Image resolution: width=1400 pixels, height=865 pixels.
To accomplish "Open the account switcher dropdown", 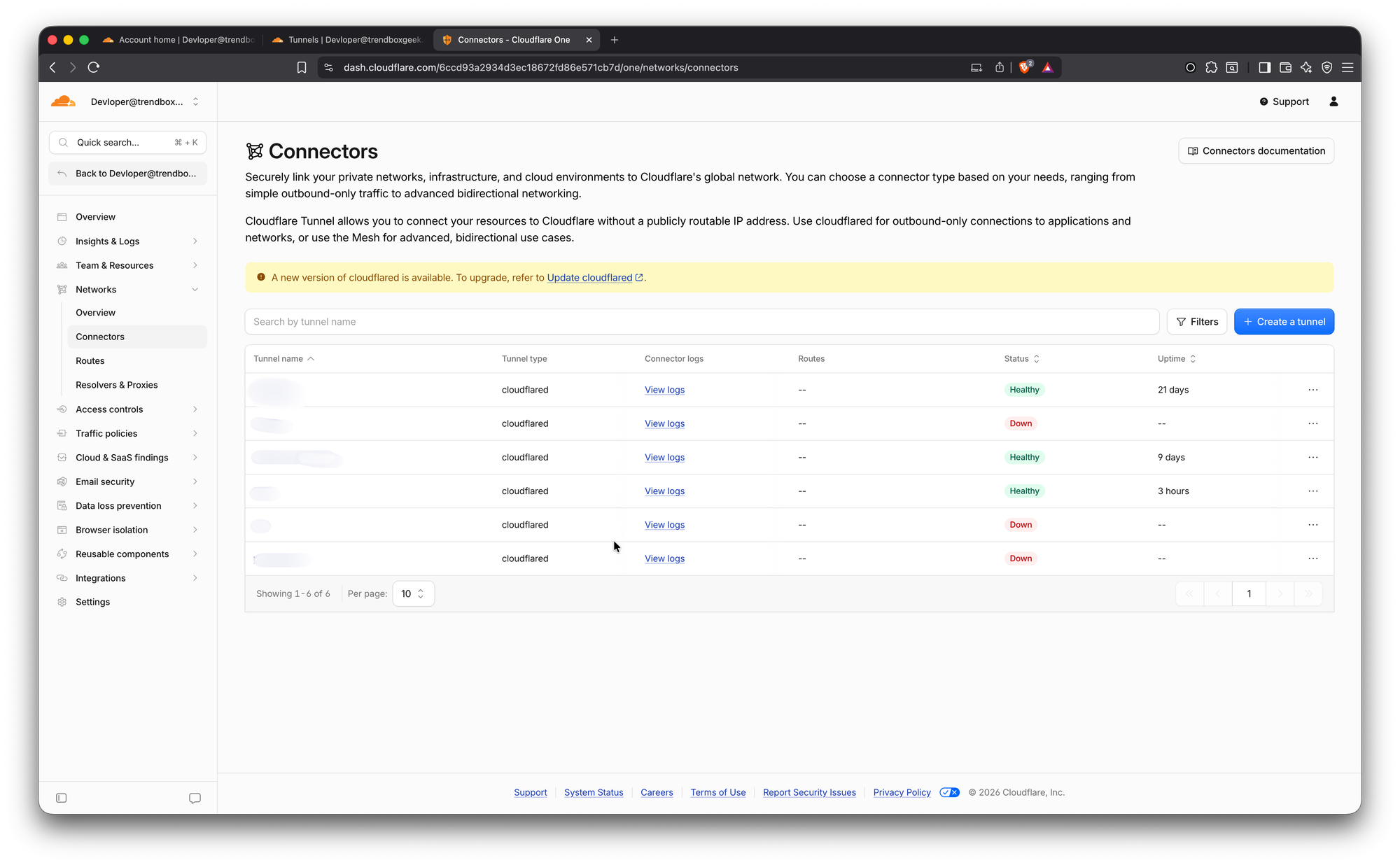I will coord(145,101).
